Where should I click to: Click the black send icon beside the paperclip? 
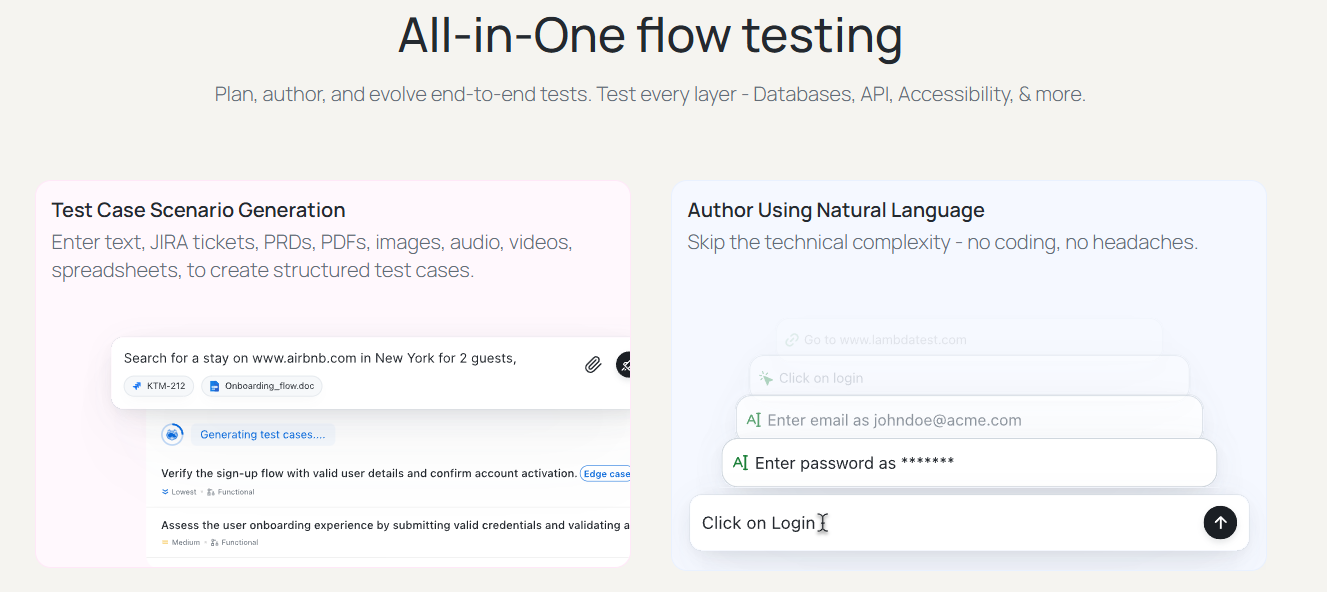tap(624, 365)
